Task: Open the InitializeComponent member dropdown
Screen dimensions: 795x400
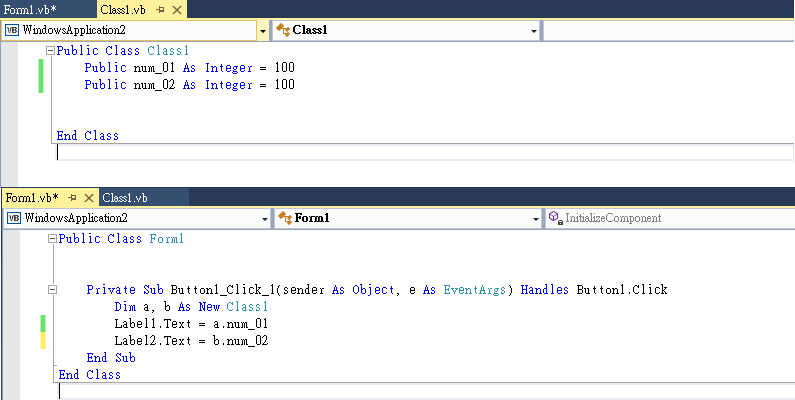Action: click(668, 217)
